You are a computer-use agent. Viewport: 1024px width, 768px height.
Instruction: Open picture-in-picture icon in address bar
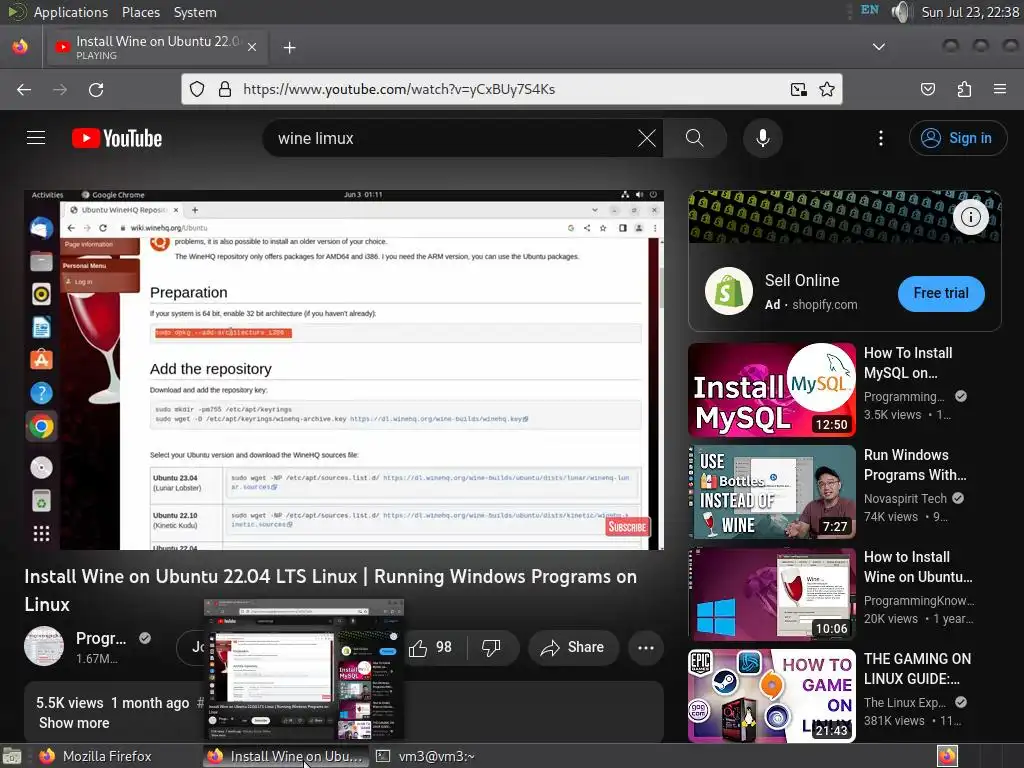(799, 89)
